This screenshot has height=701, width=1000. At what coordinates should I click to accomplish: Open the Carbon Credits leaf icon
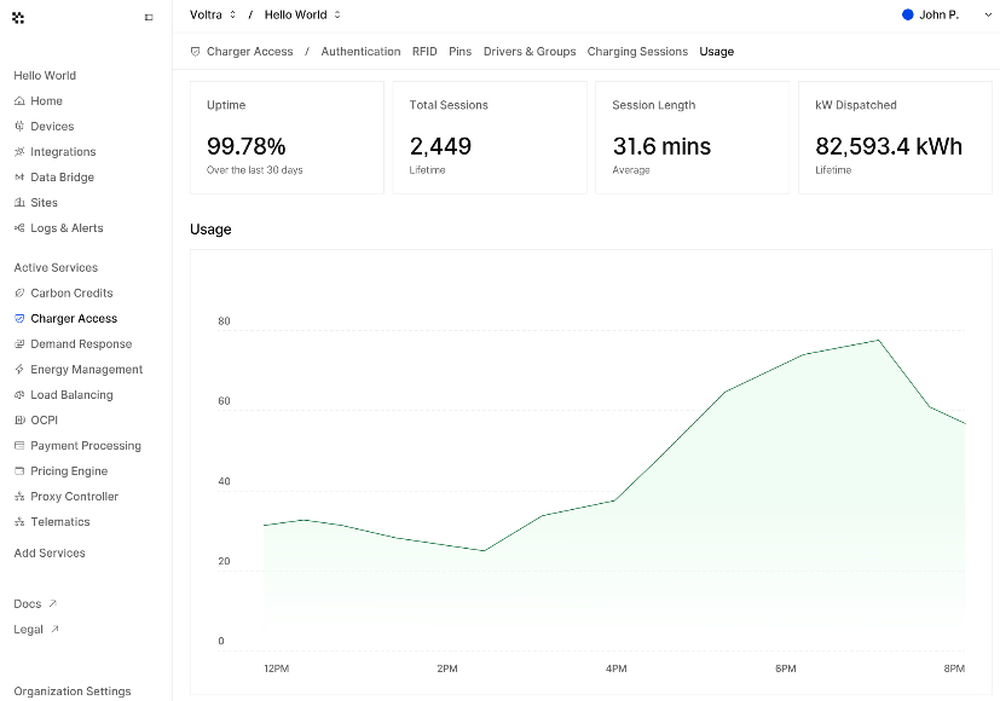[20, 293]
